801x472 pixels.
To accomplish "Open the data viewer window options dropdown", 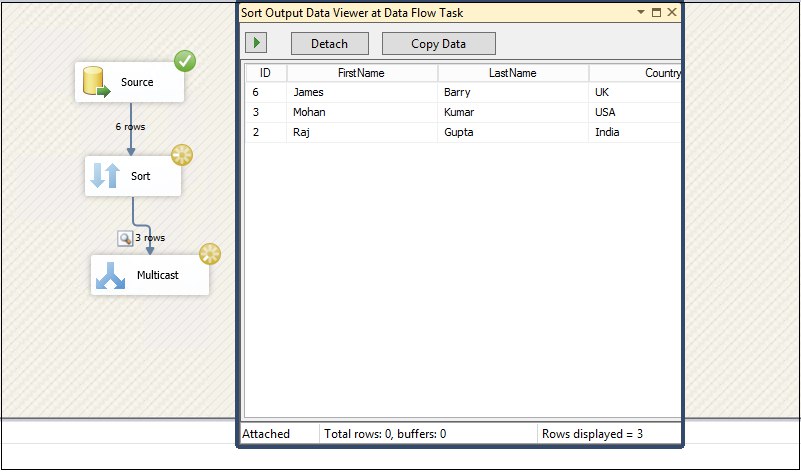I will coord(641,12).
